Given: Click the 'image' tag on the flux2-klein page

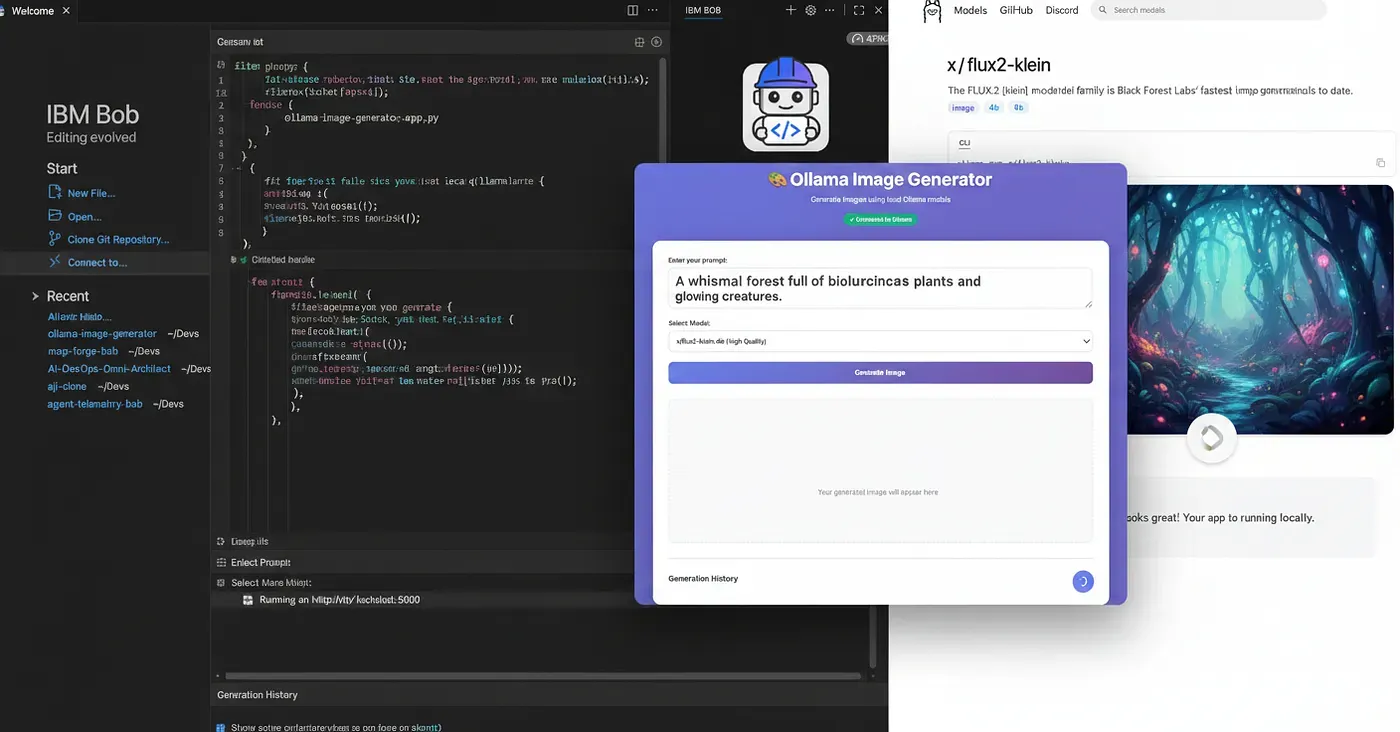Looking at the screenshot, I should [963, 108].
